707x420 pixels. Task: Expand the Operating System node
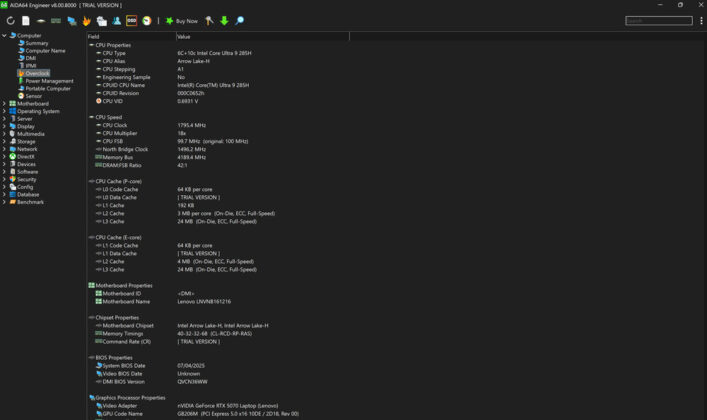pos(4,111)
